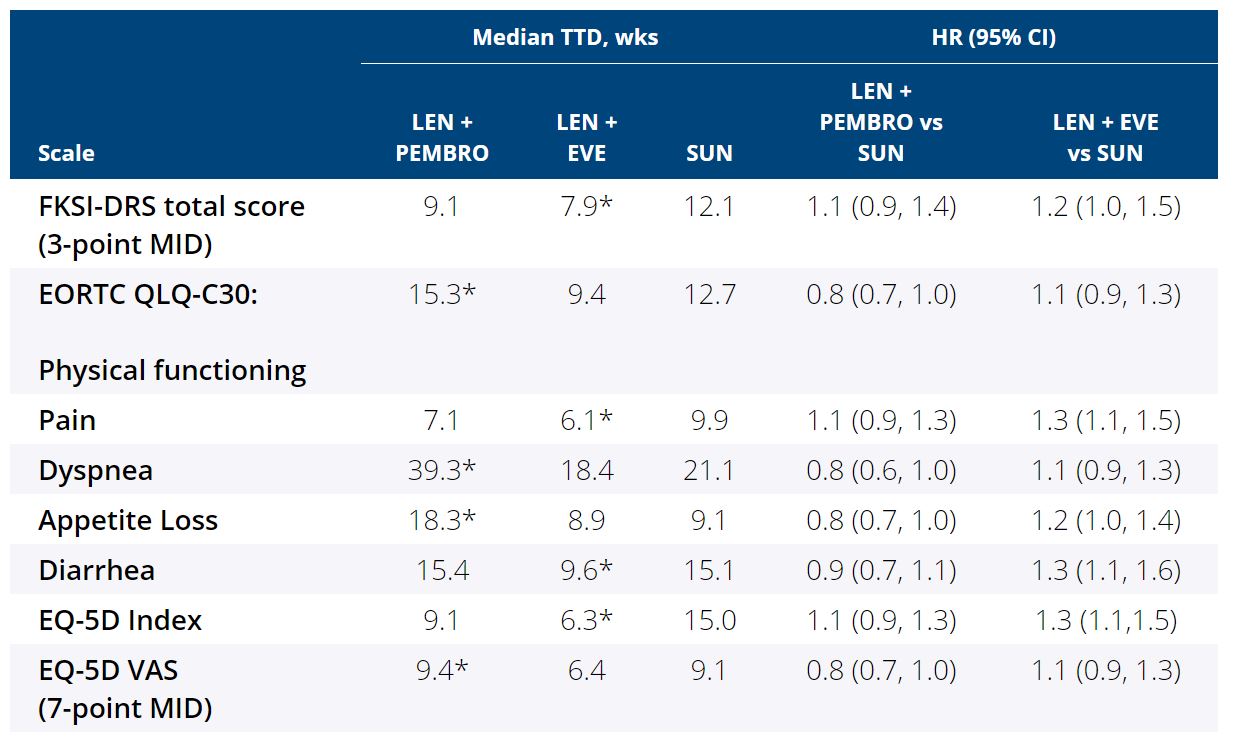Select the 15.0 SUN value for EQ-5D Index
This screenshot has height=744, width=1233.
tap(709, 620)
